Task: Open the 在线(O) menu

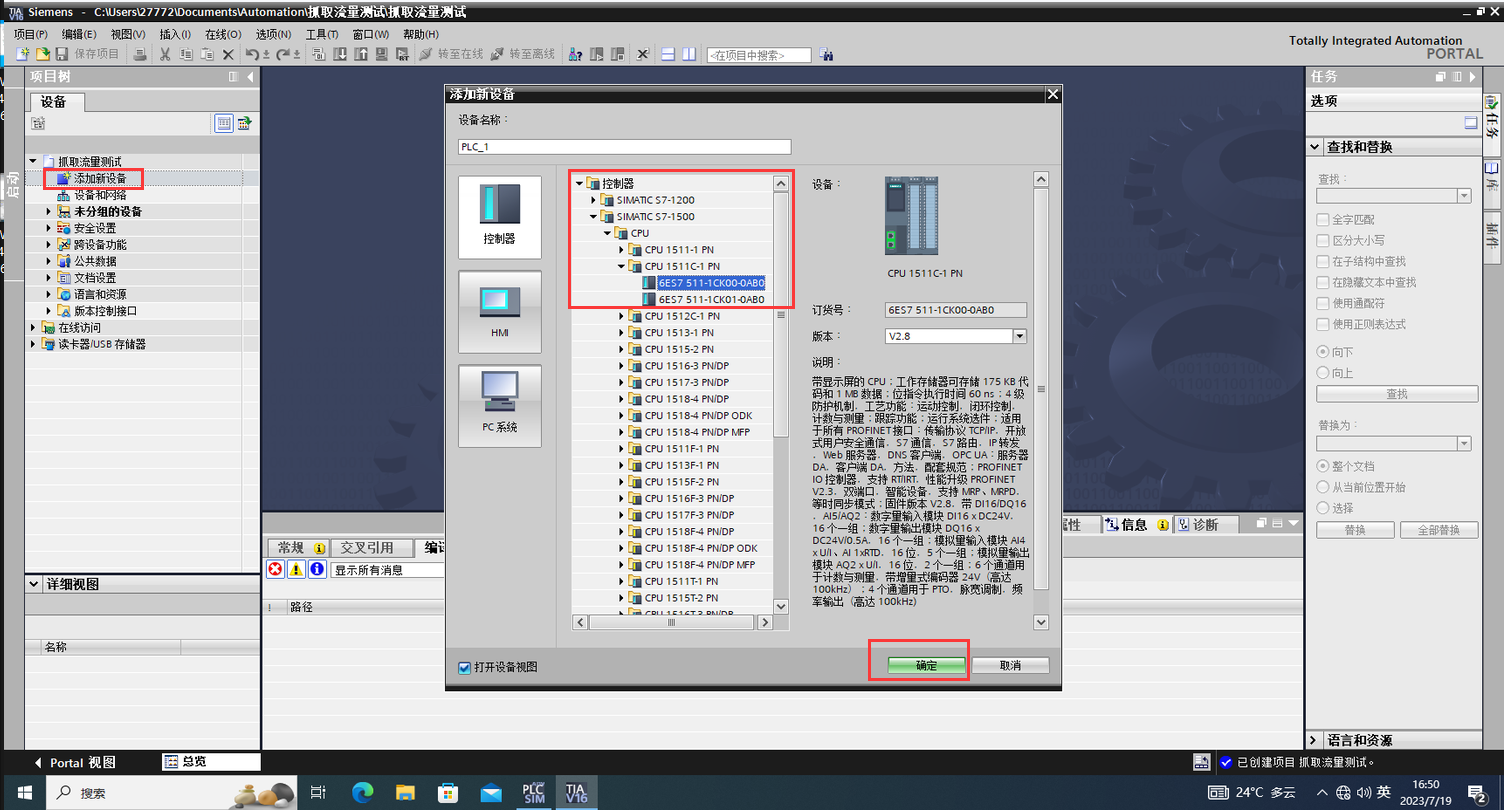Action: (223, 34)
